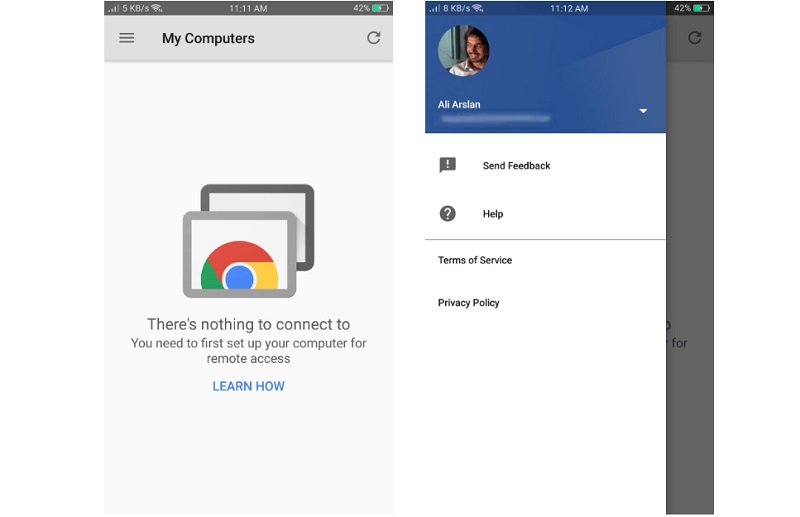
Task: Open Ali Arslan's profile picture
Action: pyautogui.click(x=463, y=51)
